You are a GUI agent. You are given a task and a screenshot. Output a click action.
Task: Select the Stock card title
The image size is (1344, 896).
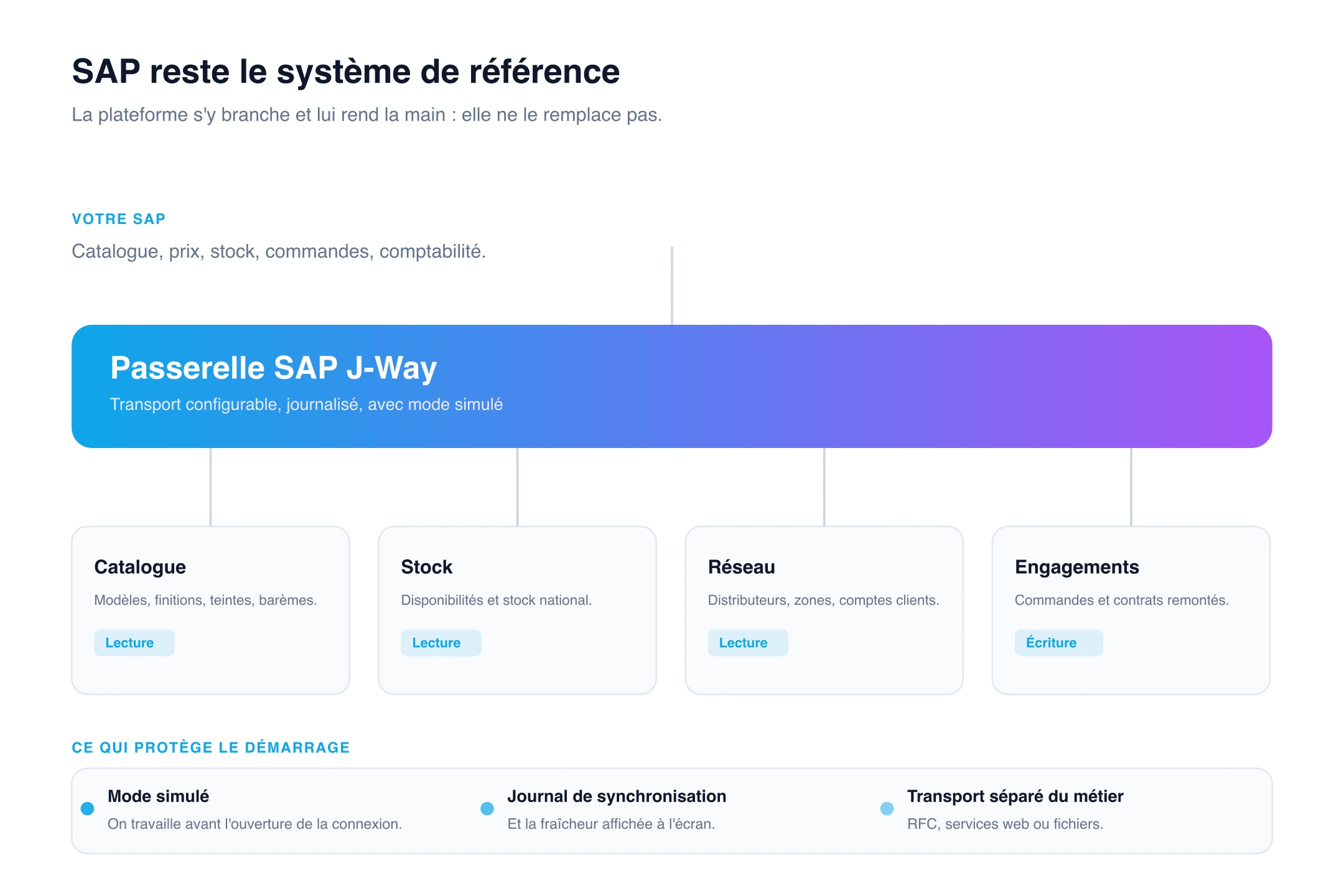tap(427, 567)
